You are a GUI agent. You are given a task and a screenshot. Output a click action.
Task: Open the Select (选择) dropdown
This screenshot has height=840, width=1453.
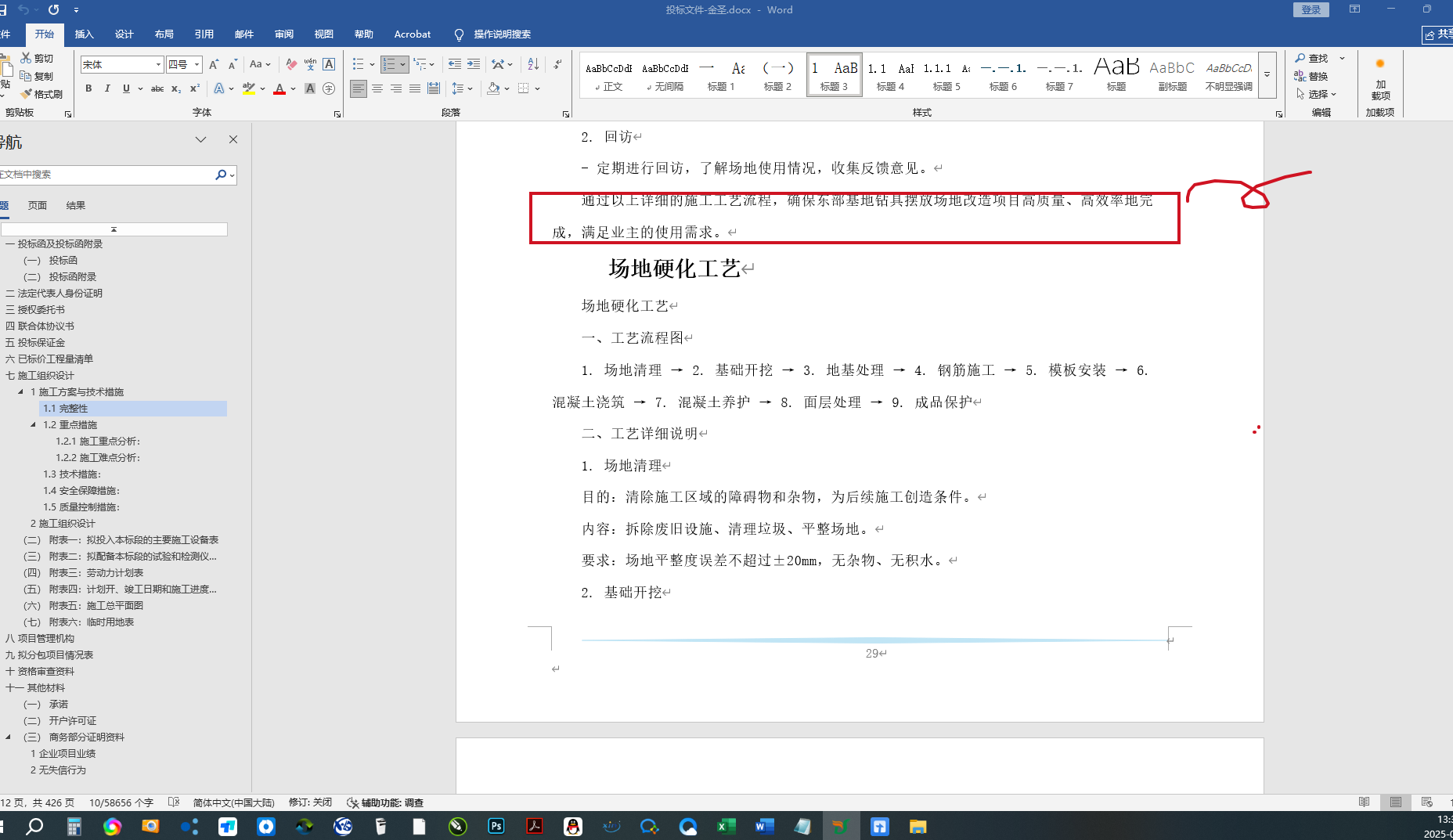tap(1316, 94)
